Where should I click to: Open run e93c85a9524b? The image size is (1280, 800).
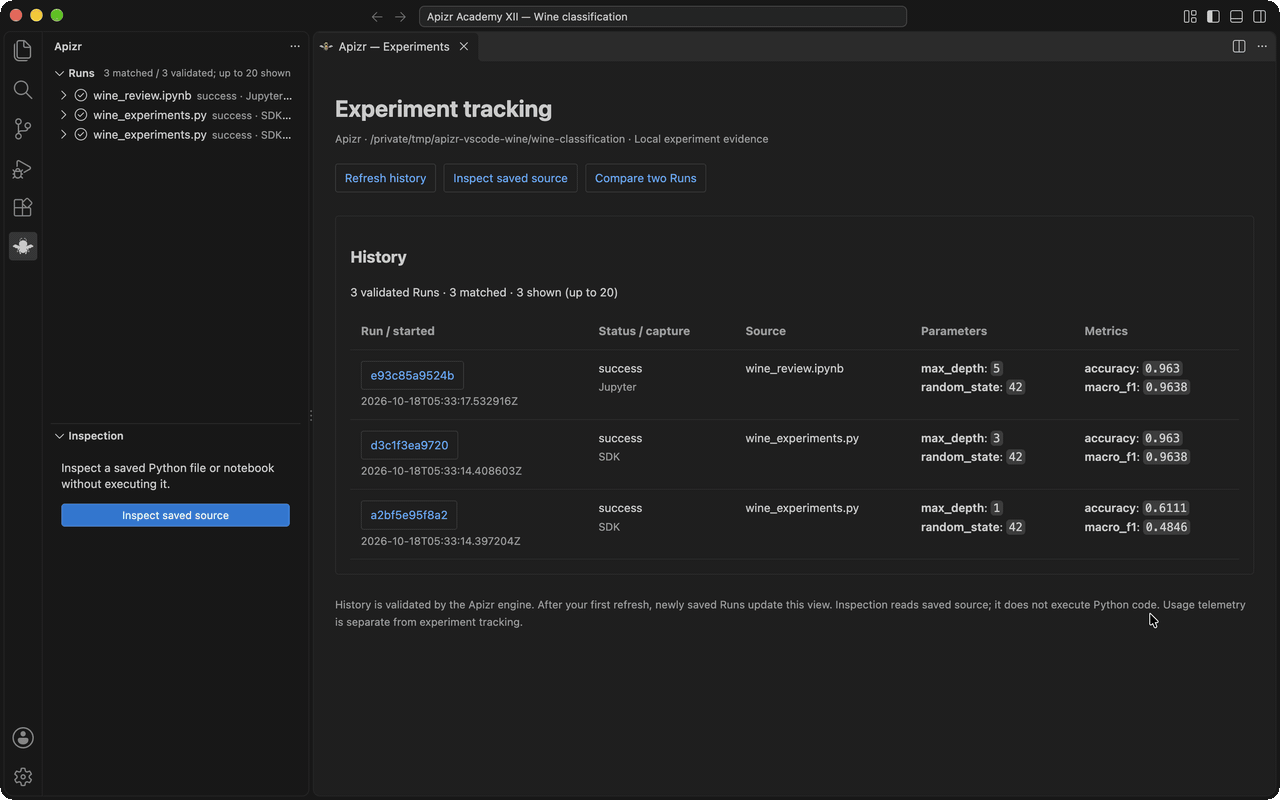[412, 375]
